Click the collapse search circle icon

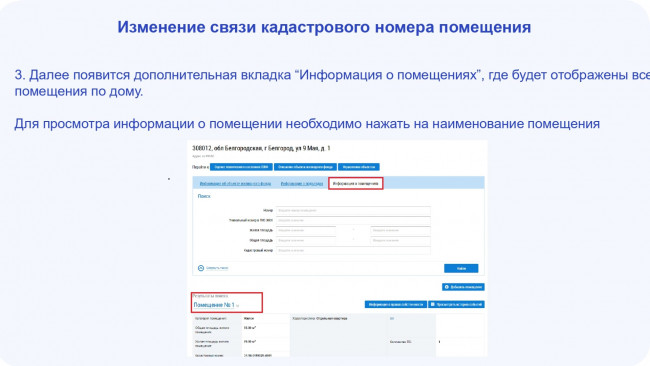[x=201, y=268]
